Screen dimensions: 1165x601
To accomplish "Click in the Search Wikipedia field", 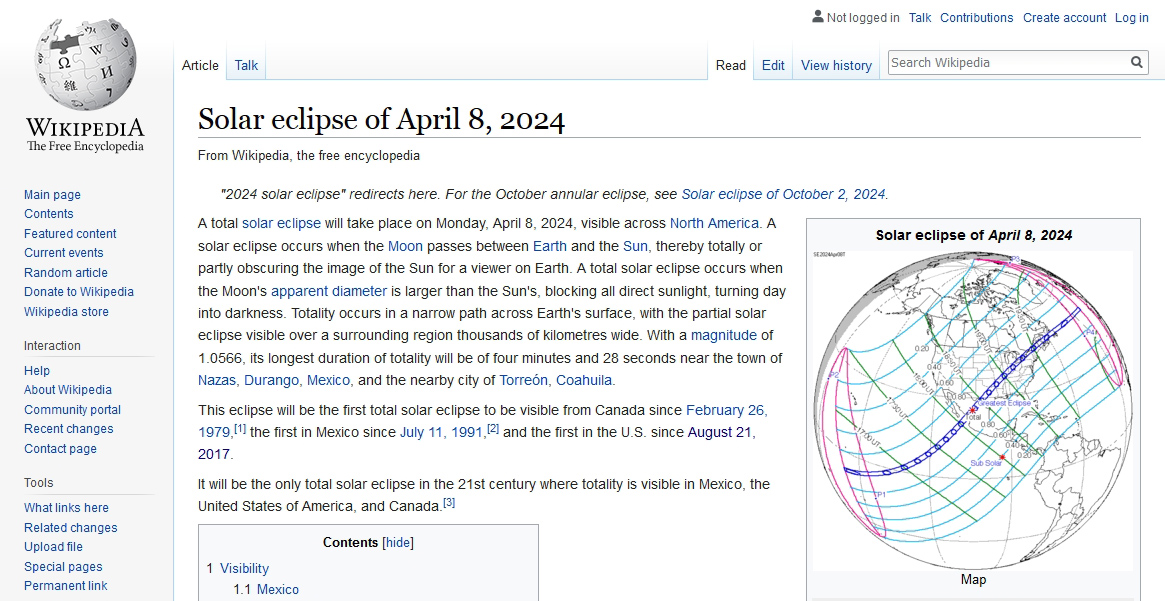I will pos(1005,62).
